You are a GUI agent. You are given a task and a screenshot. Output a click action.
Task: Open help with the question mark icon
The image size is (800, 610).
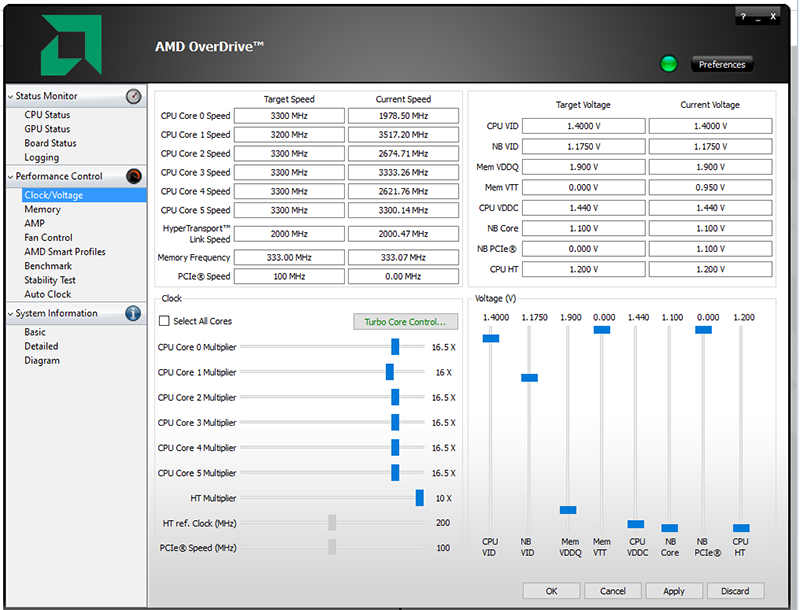click(x=743, y=17)
